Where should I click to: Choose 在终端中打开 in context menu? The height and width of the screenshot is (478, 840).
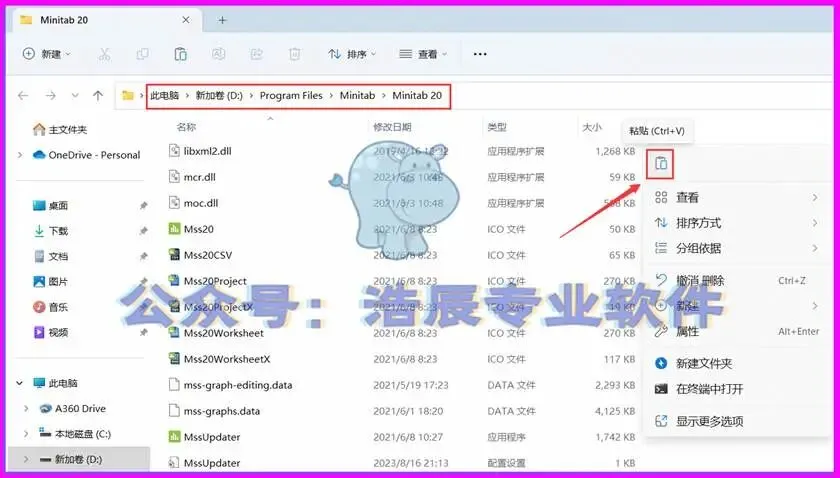coord(737,389)
